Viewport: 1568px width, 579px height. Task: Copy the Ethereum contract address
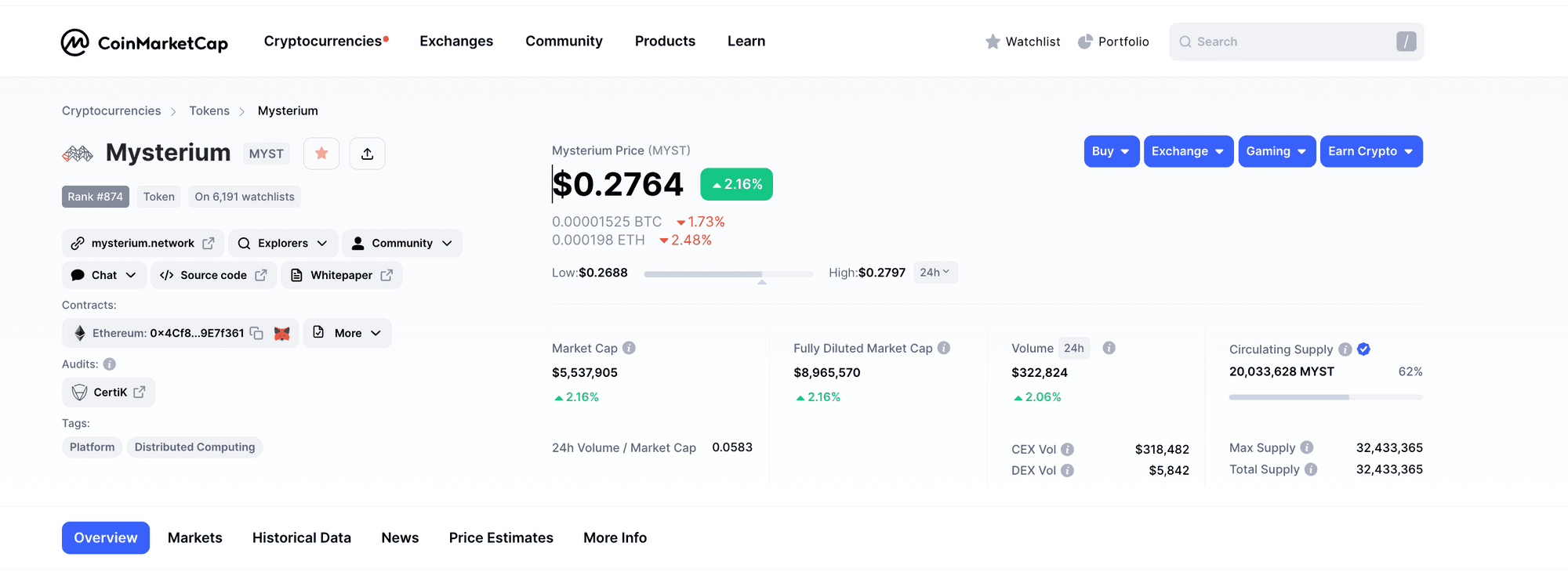pos(256,333)
